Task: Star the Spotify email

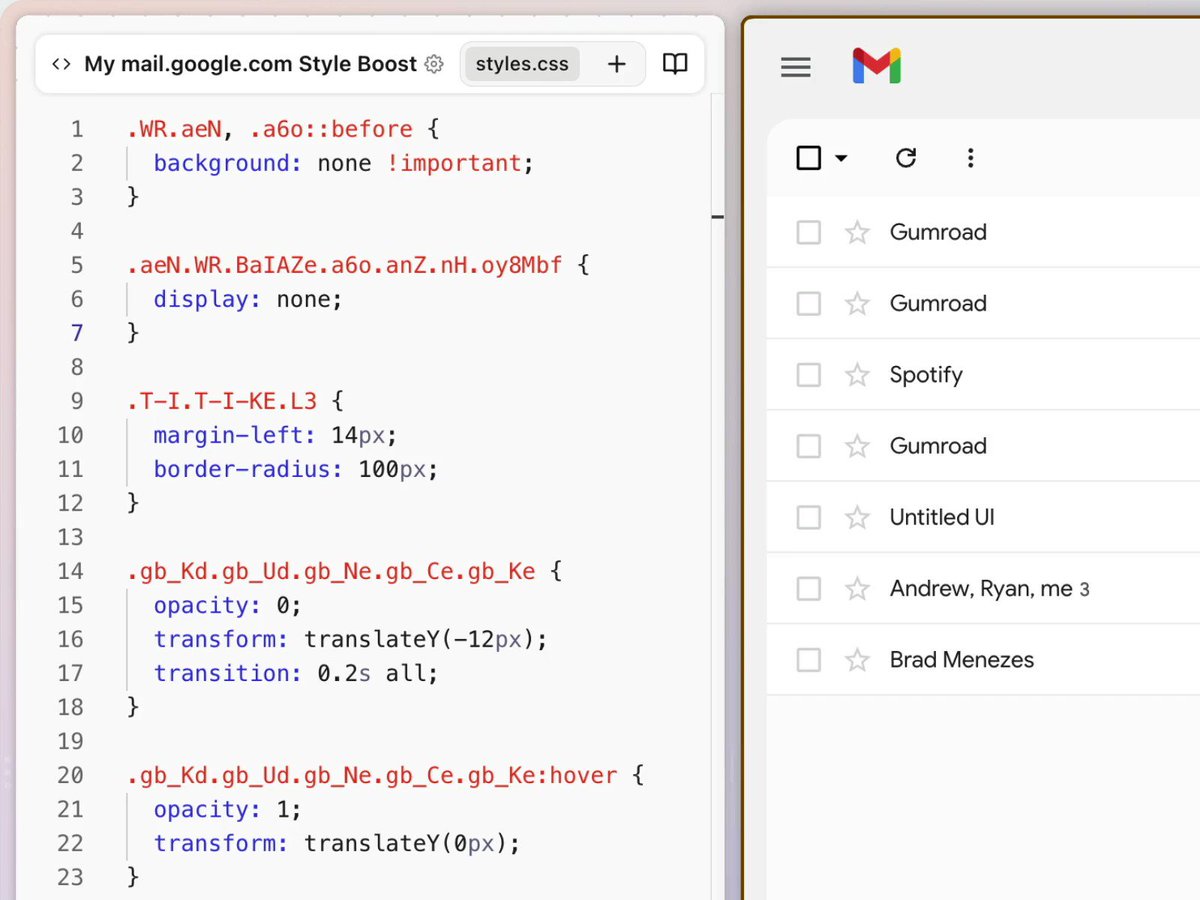Action: [857, 374]
